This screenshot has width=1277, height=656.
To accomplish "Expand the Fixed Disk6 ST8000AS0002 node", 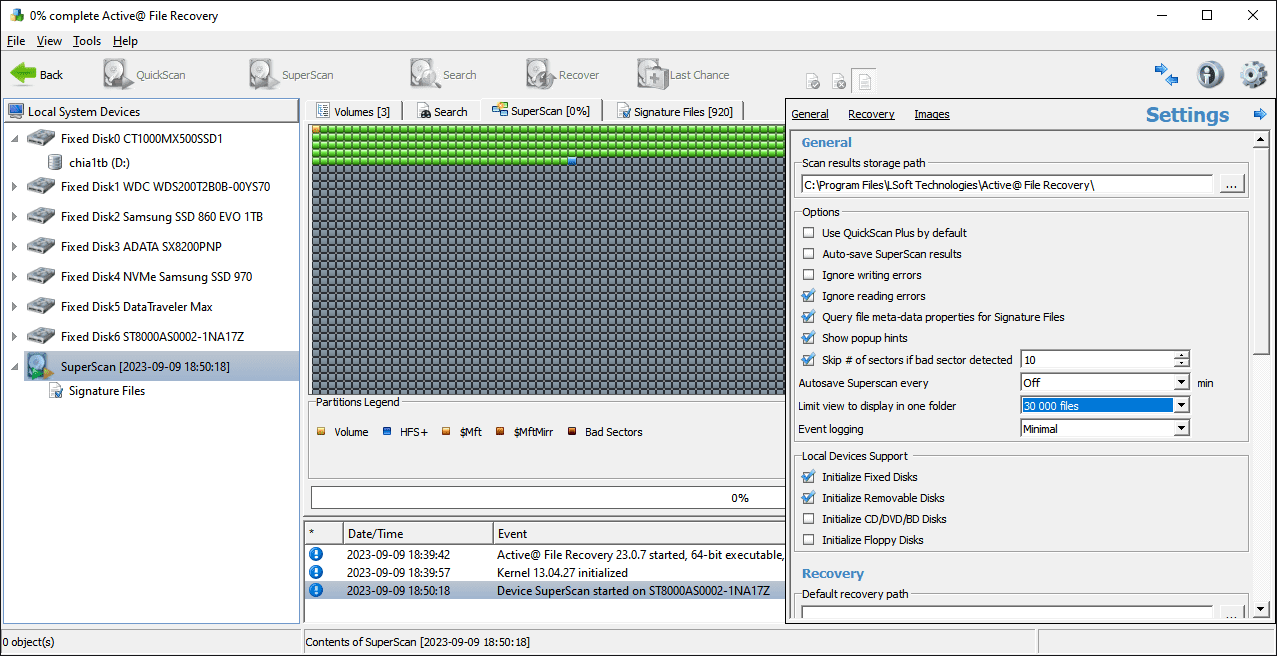I will tap(14, 336).
